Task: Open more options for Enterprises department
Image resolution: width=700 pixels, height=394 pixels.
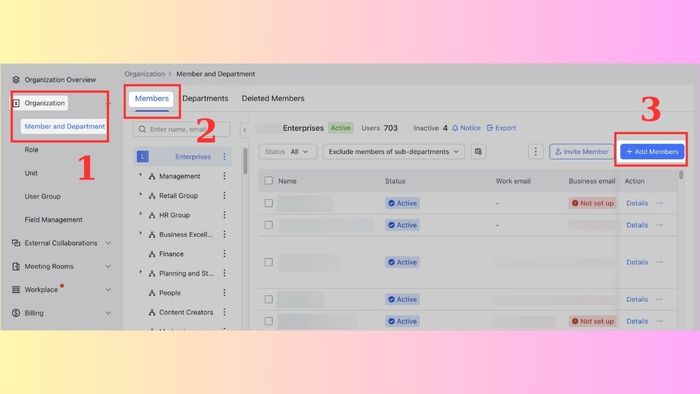Action: click(225, 157)
